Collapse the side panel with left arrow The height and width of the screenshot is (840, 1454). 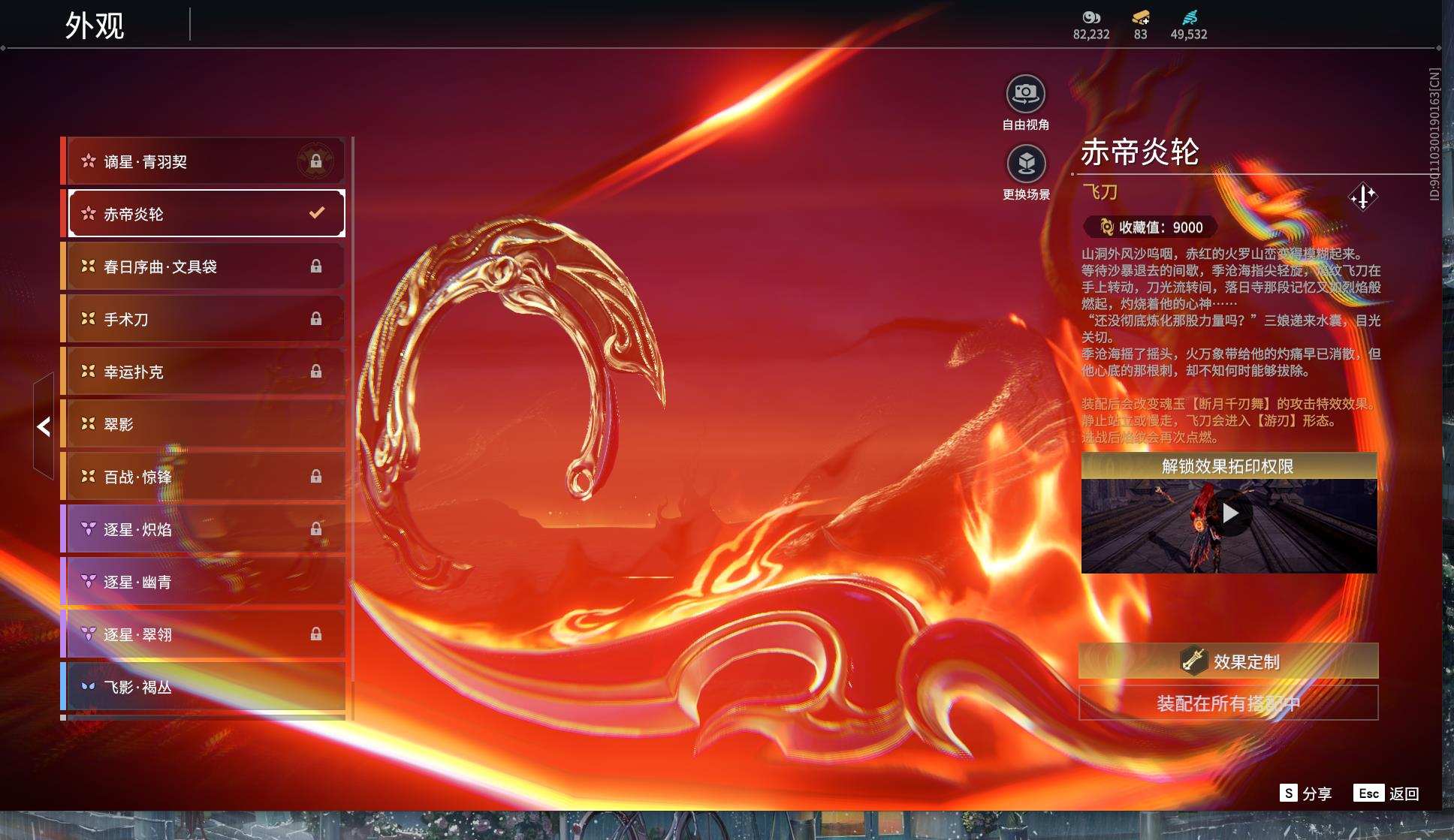[x=44, y=426]
